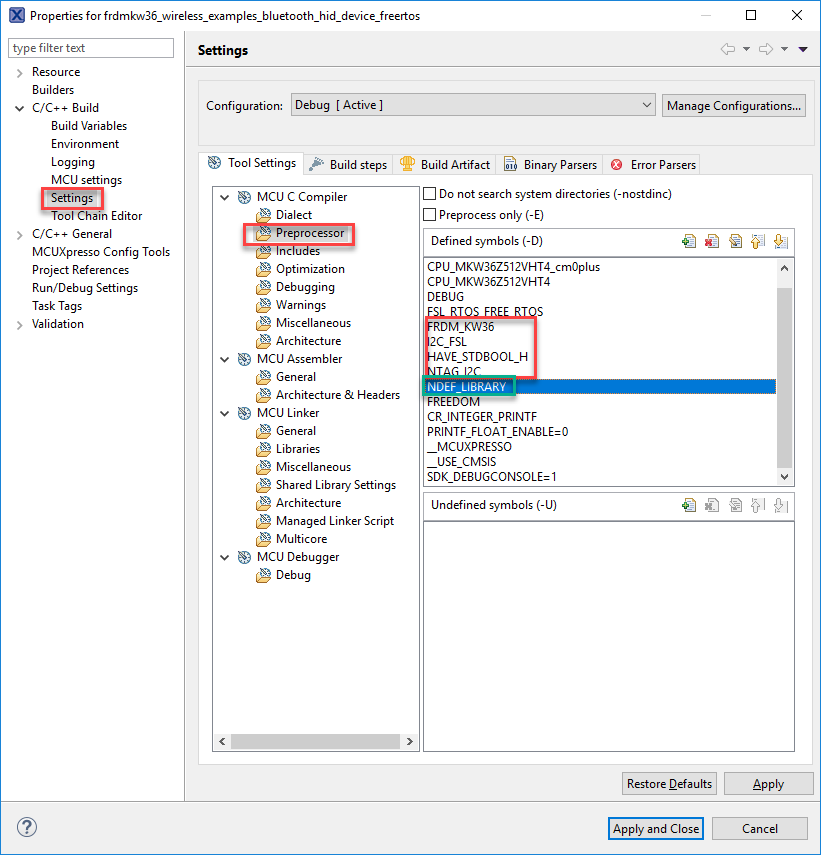The height and width of the screenshot is (855, 821).
Task: Open Run/Debug Settings page
Action: pos(85,288)
